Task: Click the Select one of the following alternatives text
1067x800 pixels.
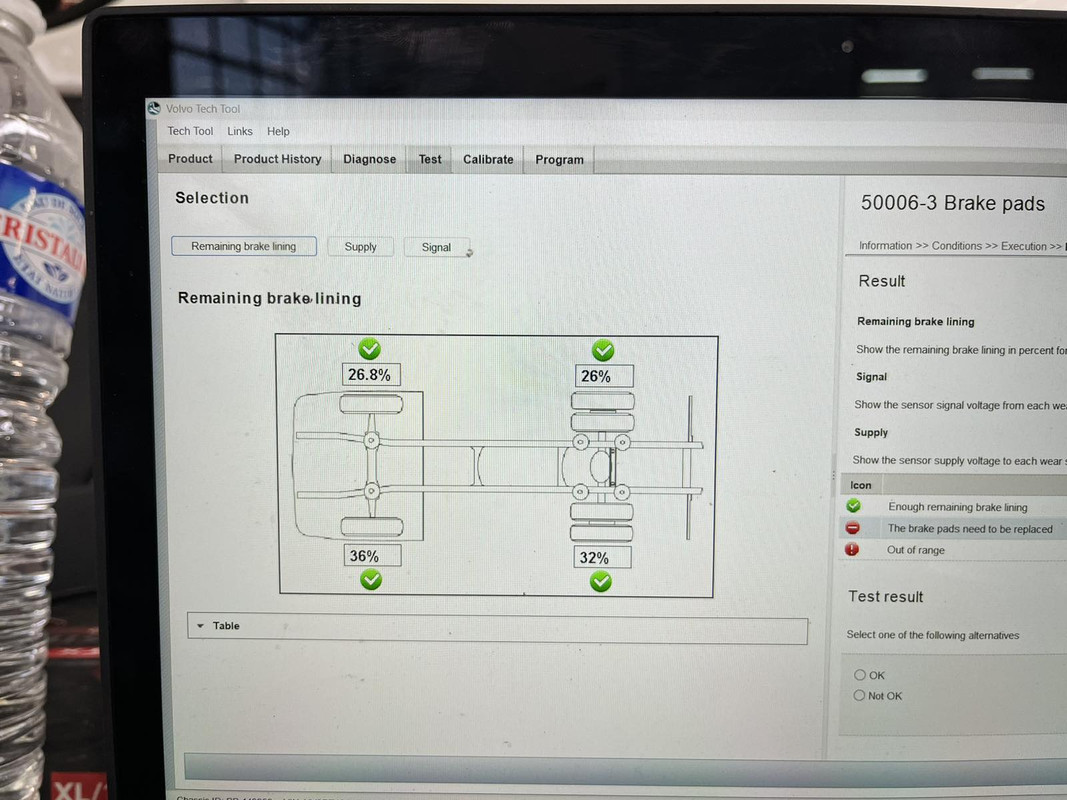Action: coord(932,635)
